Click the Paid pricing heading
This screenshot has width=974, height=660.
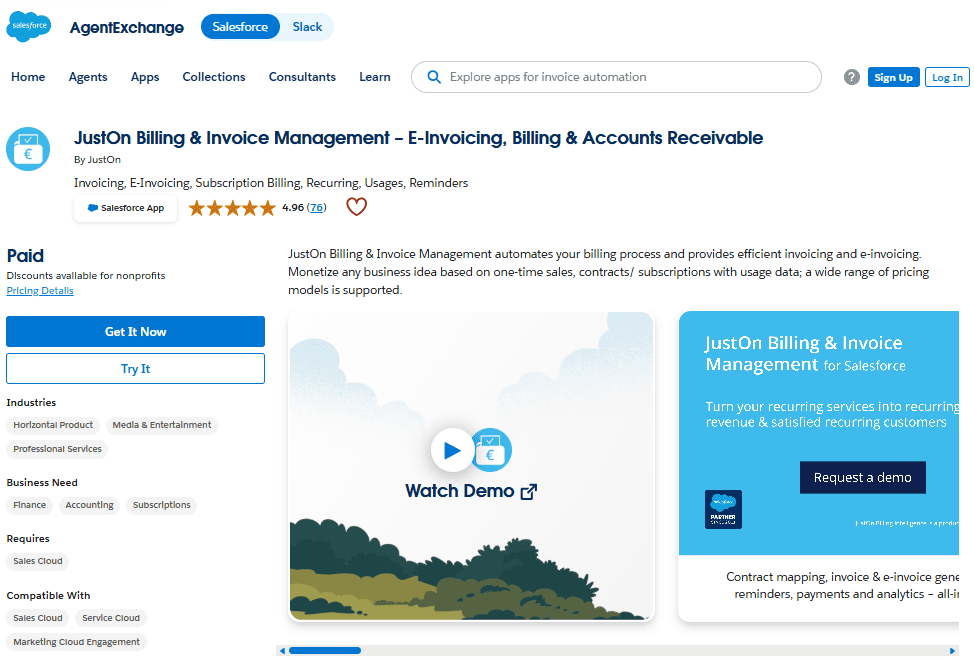(25, 256)
